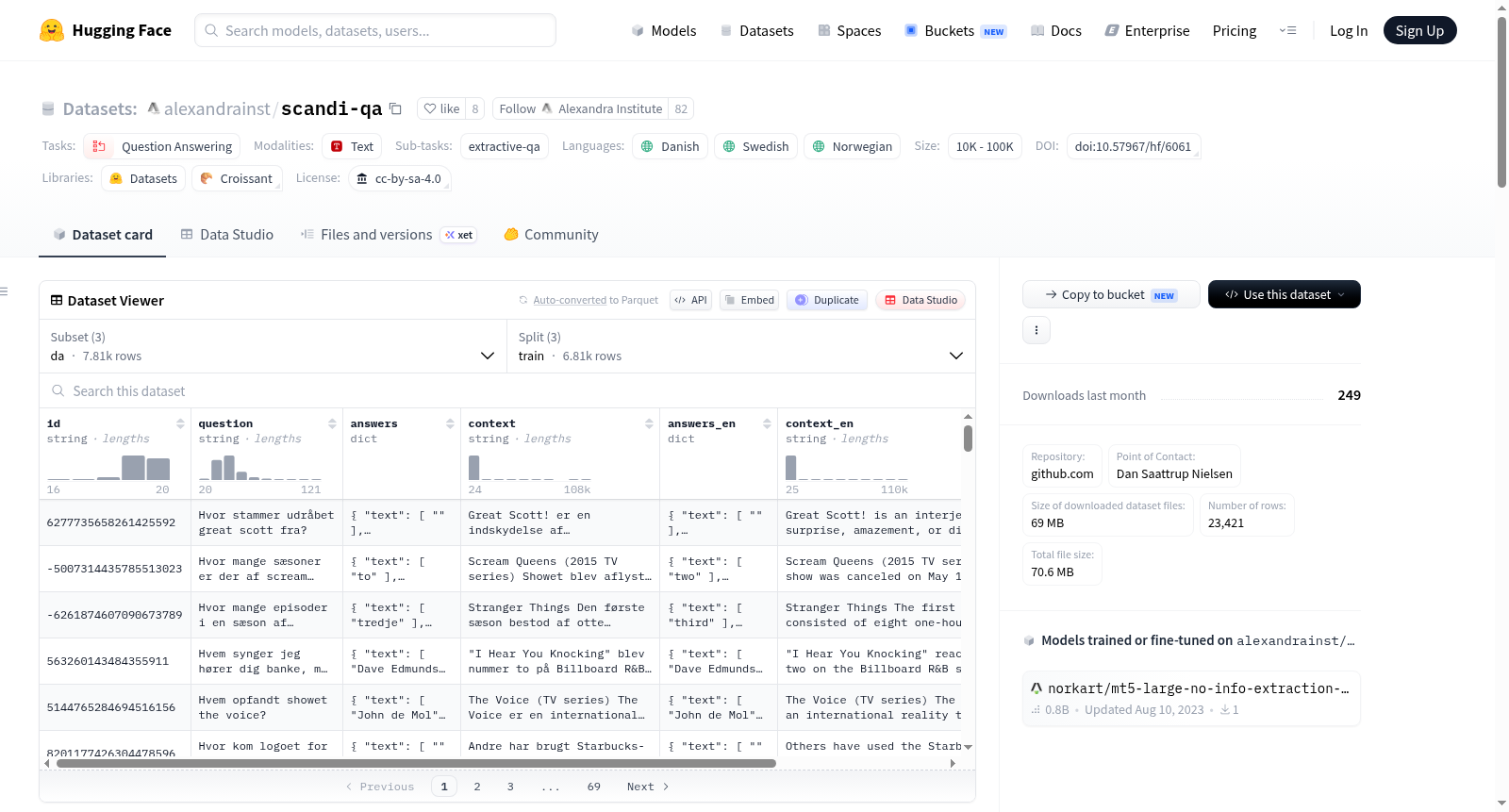Click the Sign Up button
This screenshot has width=1509, height=812.
[x=1419, y=30]
